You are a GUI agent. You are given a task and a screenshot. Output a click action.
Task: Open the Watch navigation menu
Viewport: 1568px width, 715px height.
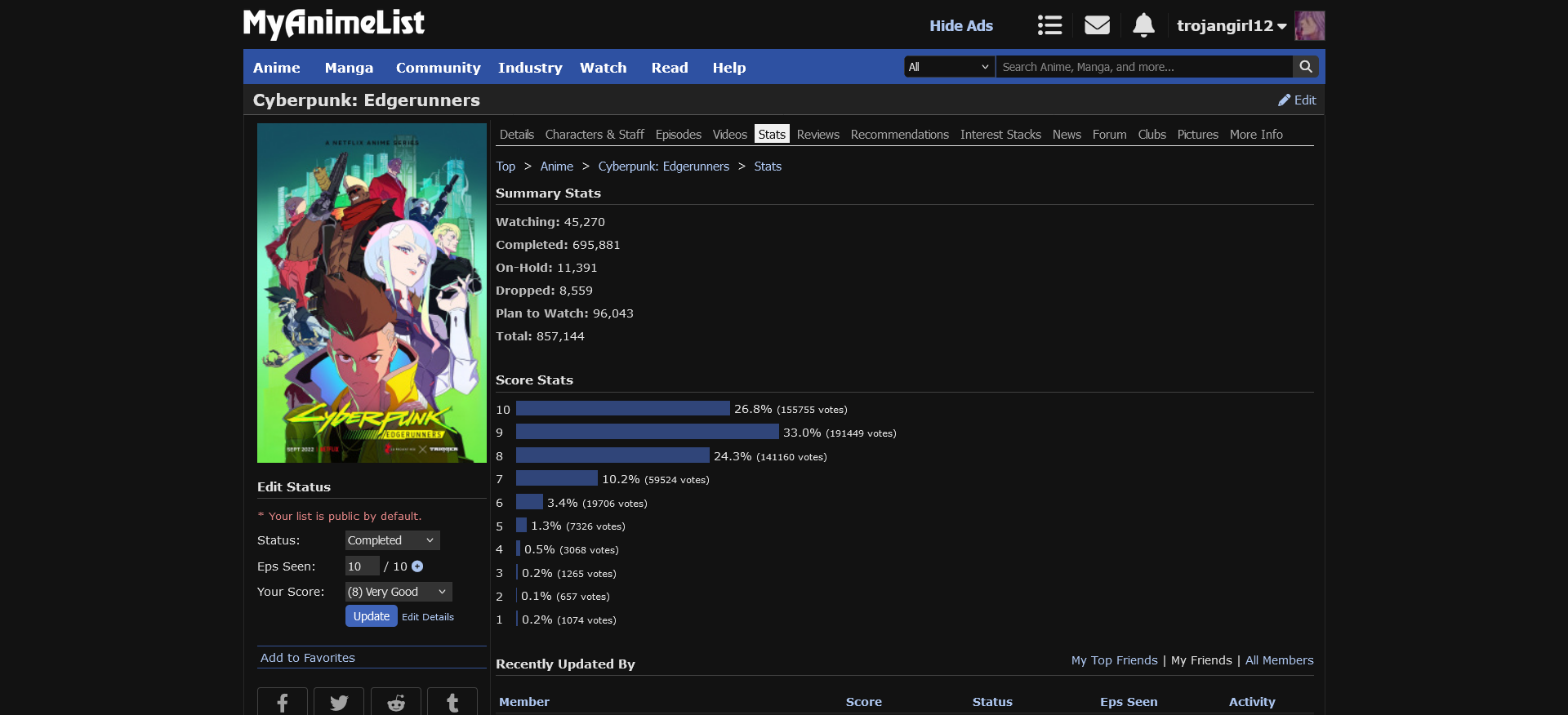coord(604,68)
